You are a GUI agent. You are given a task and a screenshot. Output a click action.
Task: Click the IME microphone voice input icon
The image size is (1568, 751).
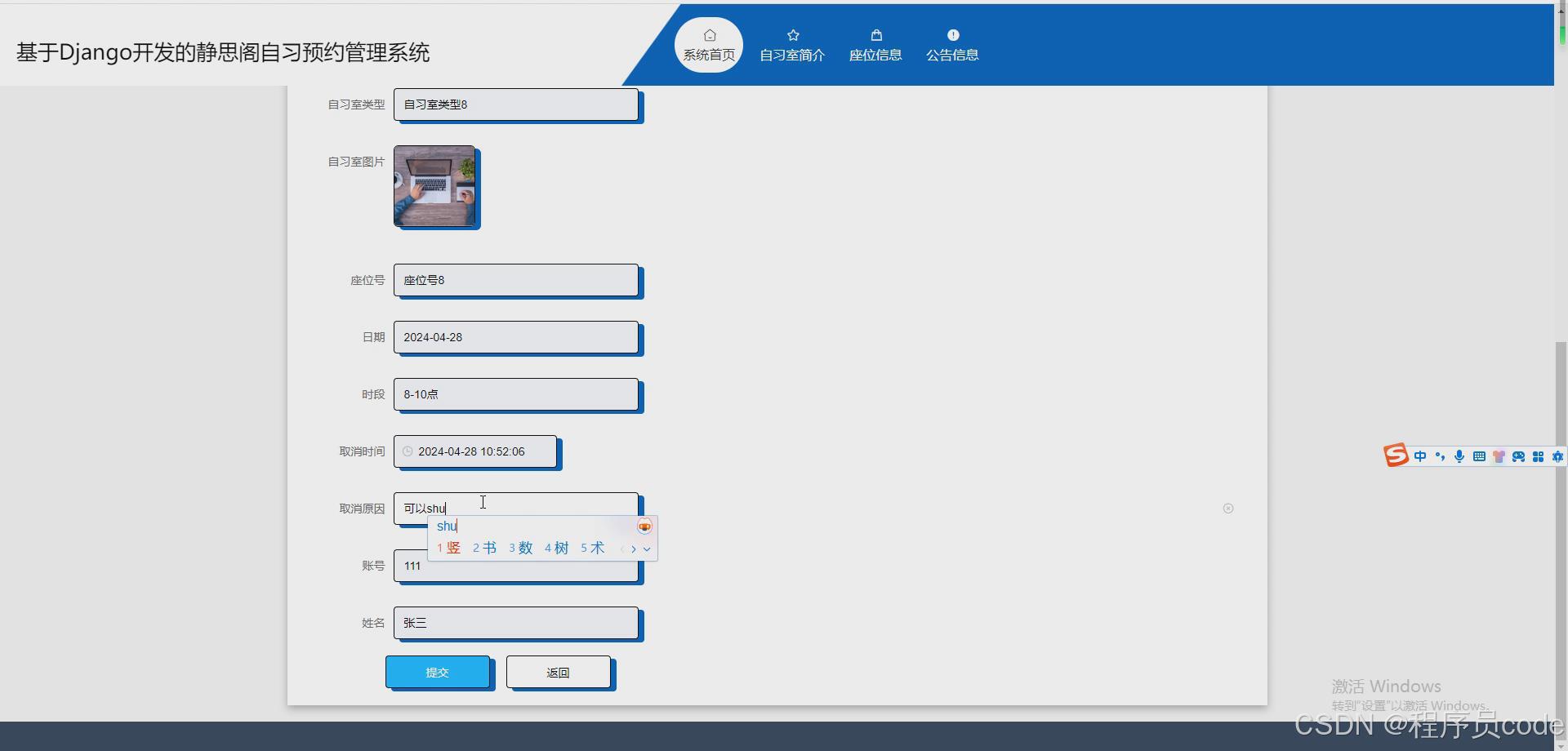coord(1459,456)
